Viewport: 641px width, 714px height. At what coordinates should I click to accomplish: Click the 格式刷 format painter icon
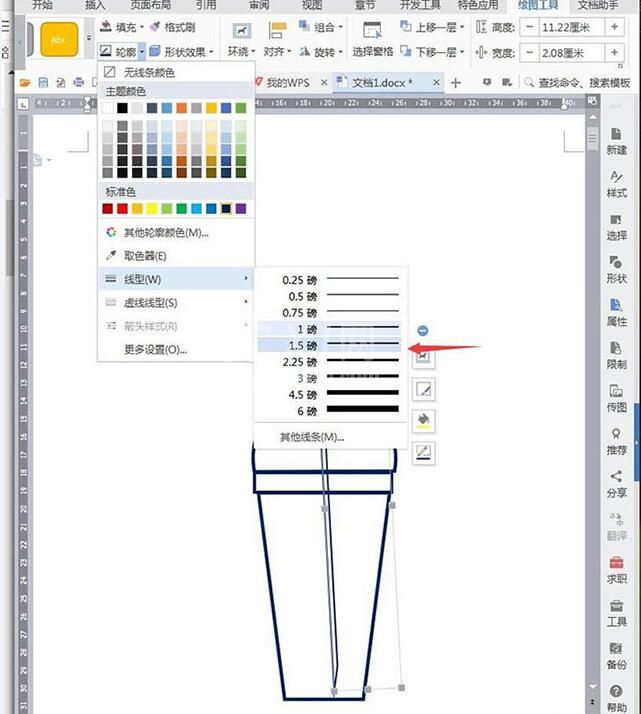(156, 27)
